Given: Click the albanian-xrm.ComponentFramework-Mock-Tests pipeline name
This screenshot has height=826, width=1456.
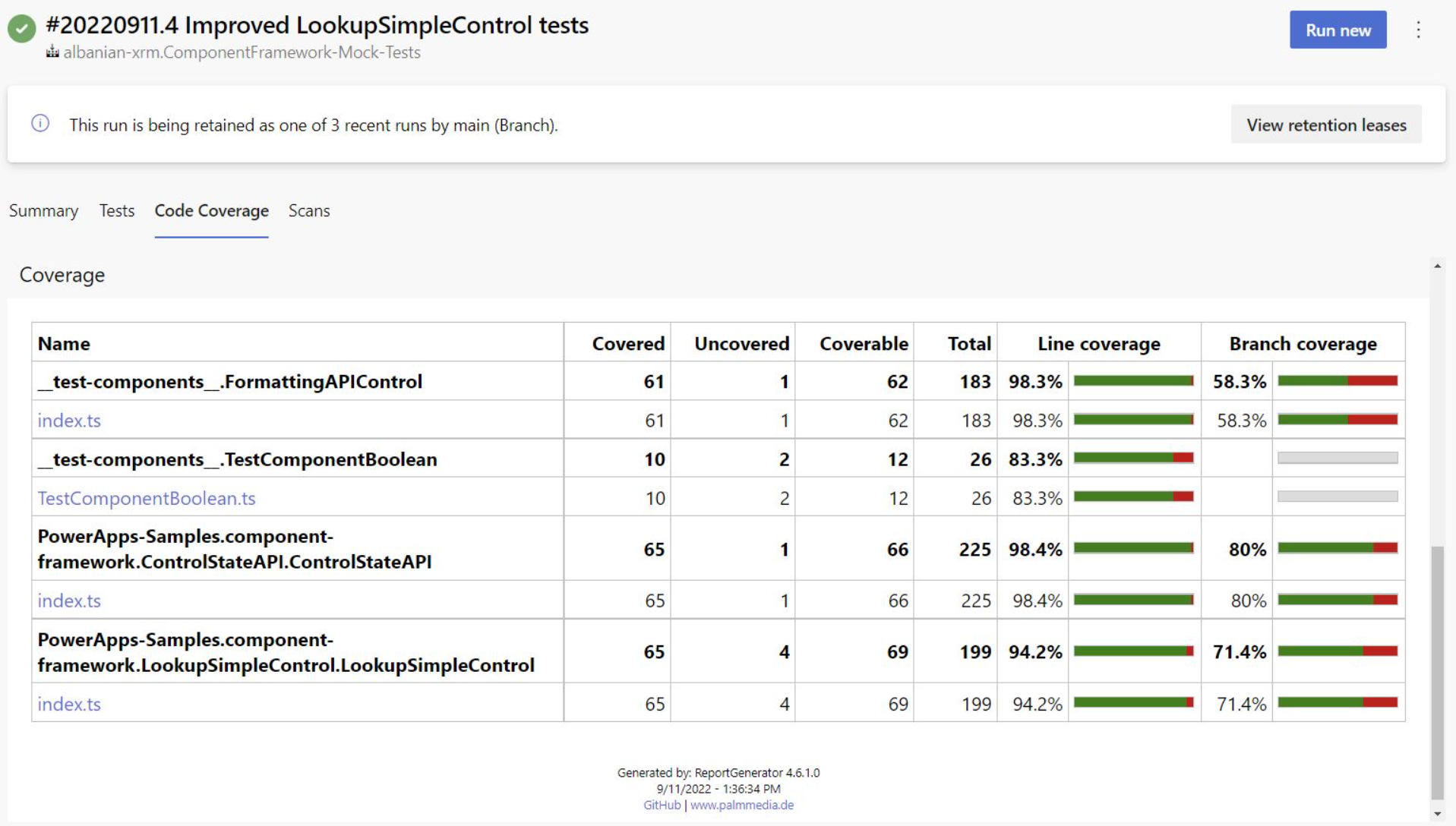Looking at the screenshot, I should point(242,52).
